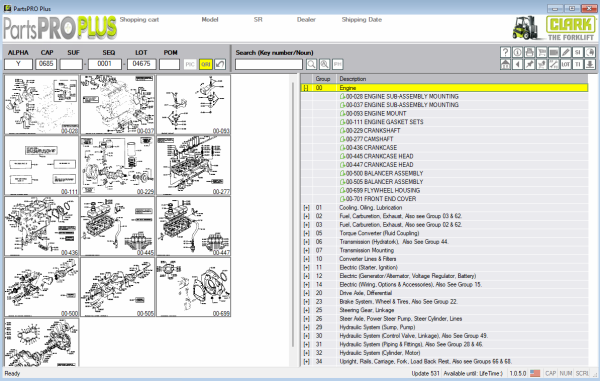The height and width of the screenshot is (381, 600).
Task: Select the 00-028 diagram thumbnail
Action: [41, 104]
